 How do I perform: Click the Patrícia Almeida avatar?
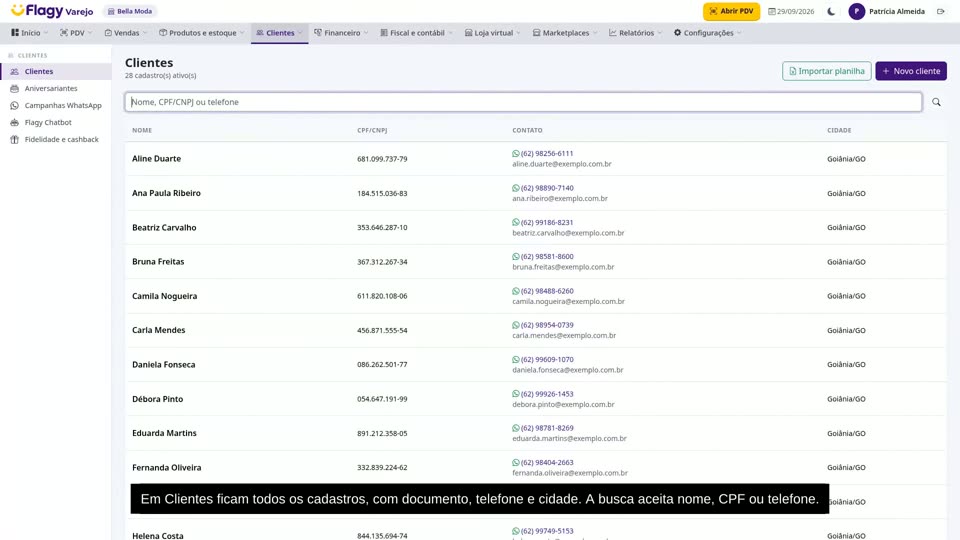(x=857, y=11)
